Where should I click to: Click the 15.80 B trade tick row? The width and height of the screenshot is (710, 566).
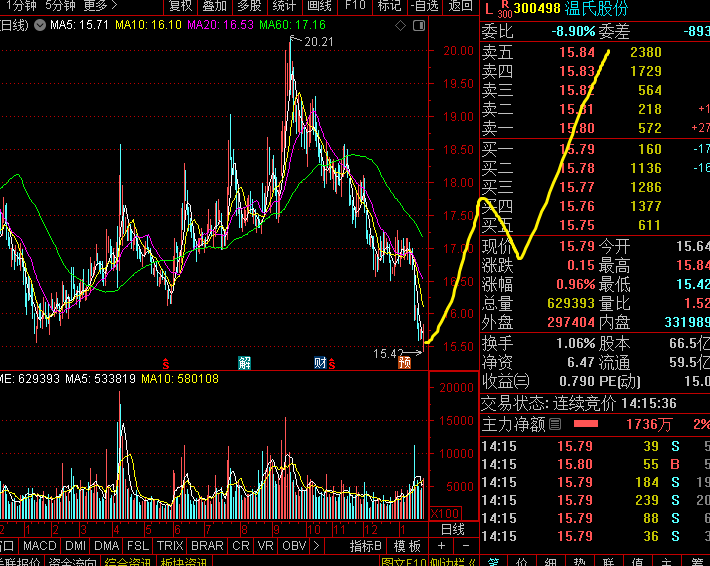click(x=595, y=464)
